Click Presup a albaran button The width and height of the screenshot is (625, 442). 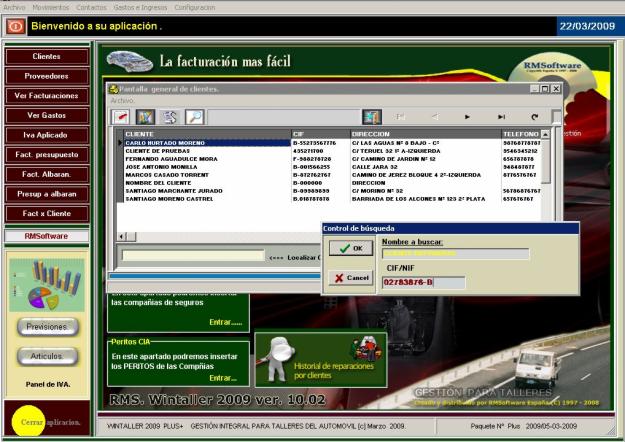pos(47,194)
